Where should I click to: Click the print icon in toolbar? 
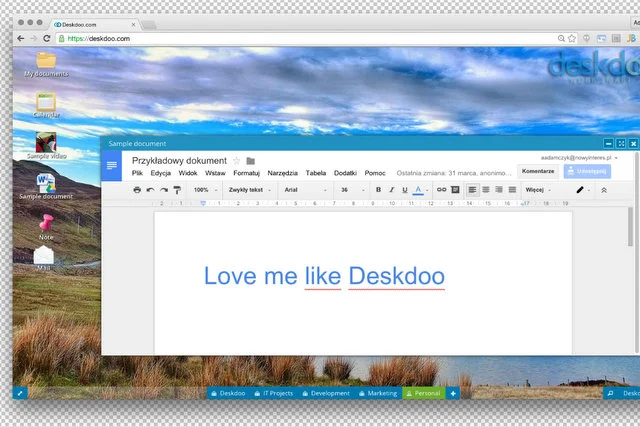(x=137, y=190)
